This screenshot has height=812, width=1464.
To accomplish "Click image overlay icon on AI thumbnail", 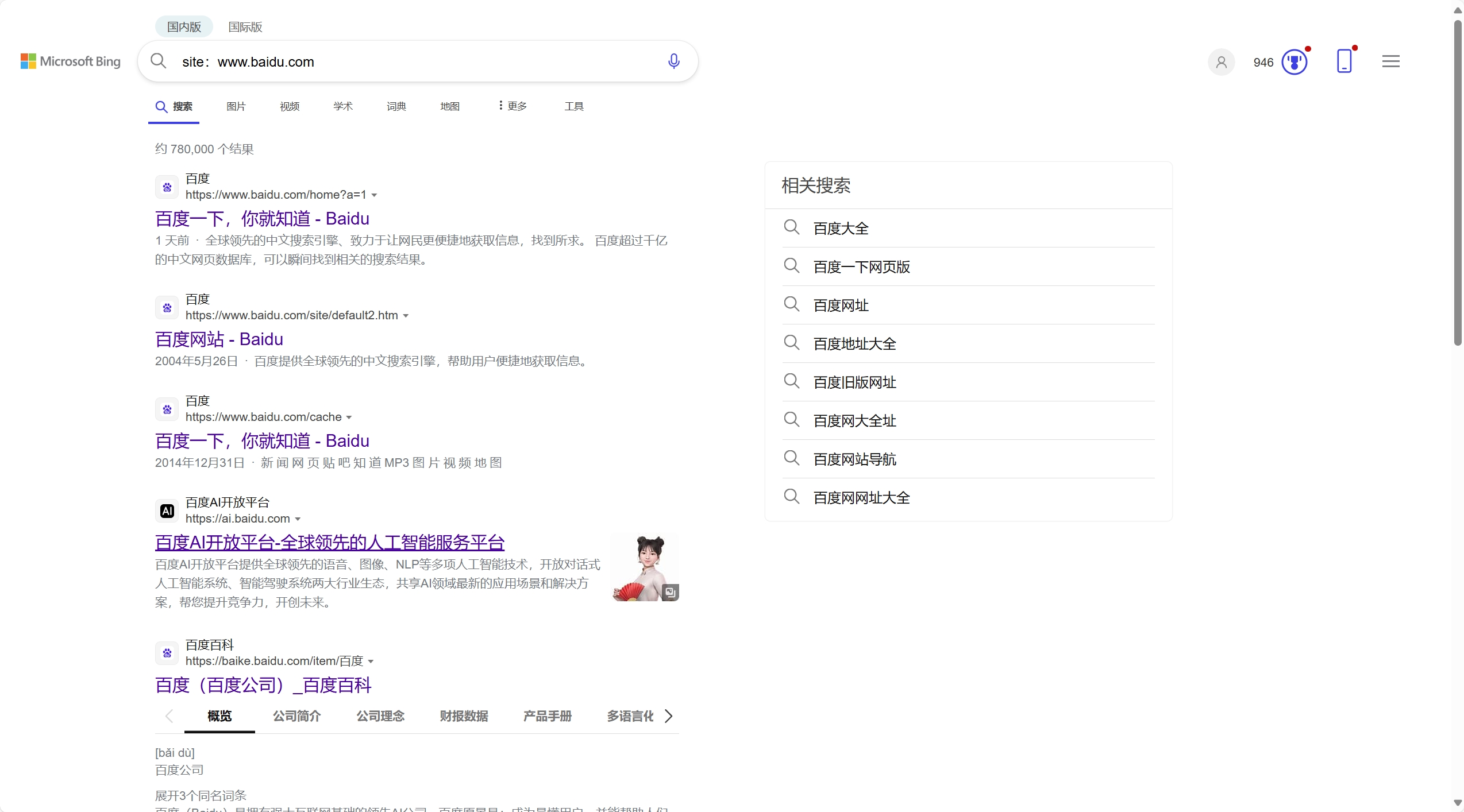I will [670, 591].
